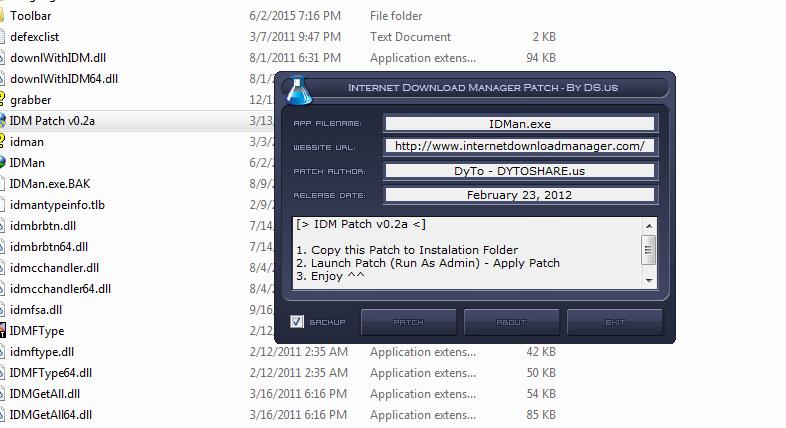Select the downlWithIDM64.dll file icon

pos(2,79)
